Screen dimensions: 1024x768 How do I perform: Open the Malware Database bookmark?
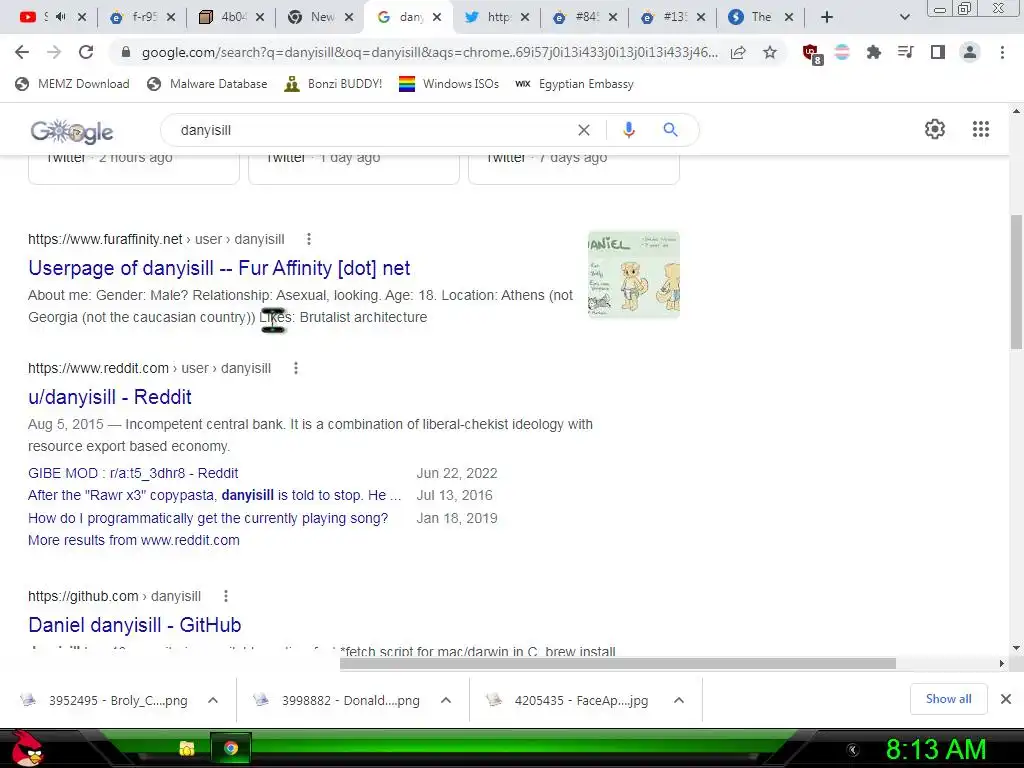pos(208,84)
